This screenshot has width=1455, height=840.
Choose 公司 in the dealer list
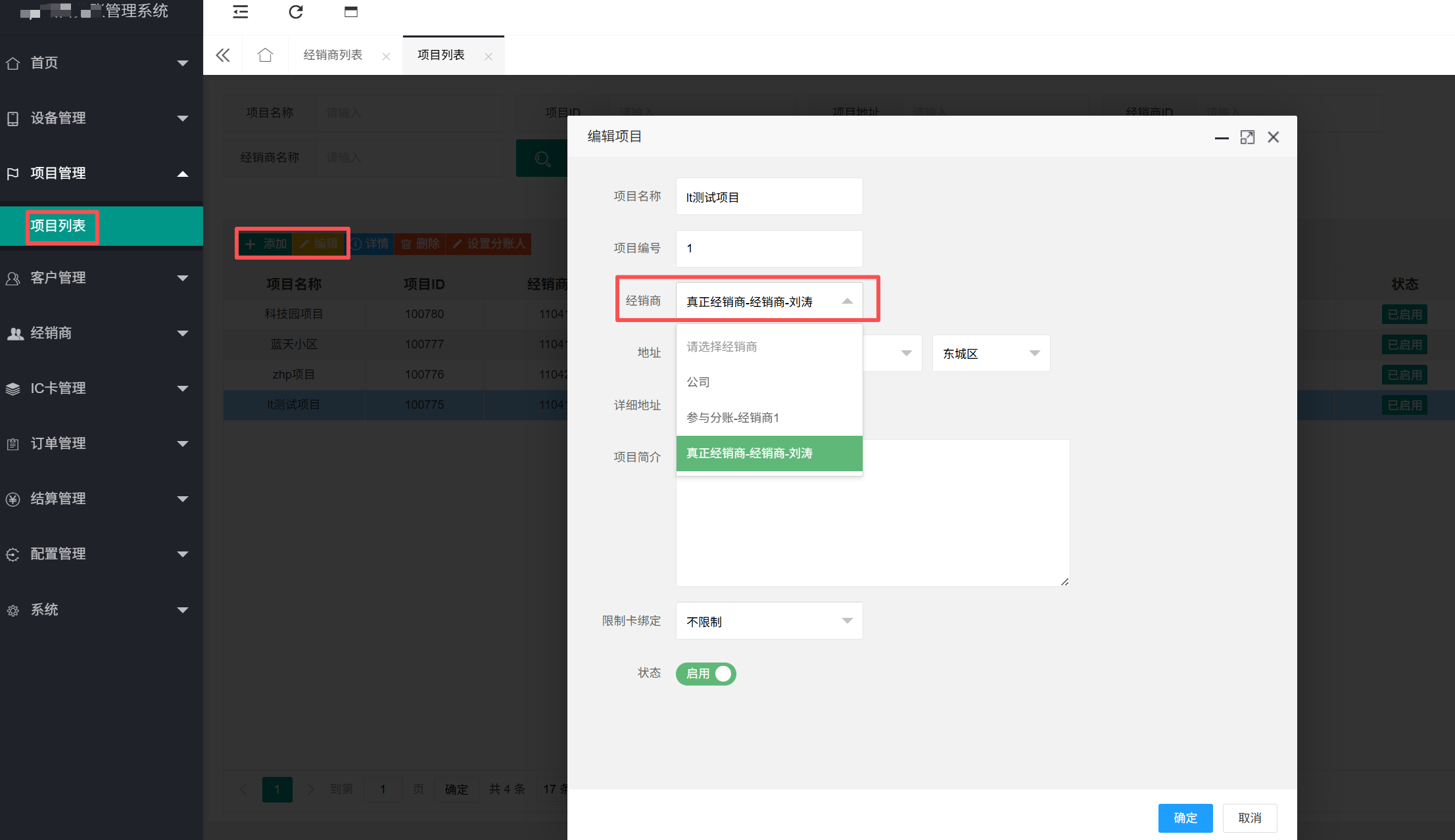[769, 383]
